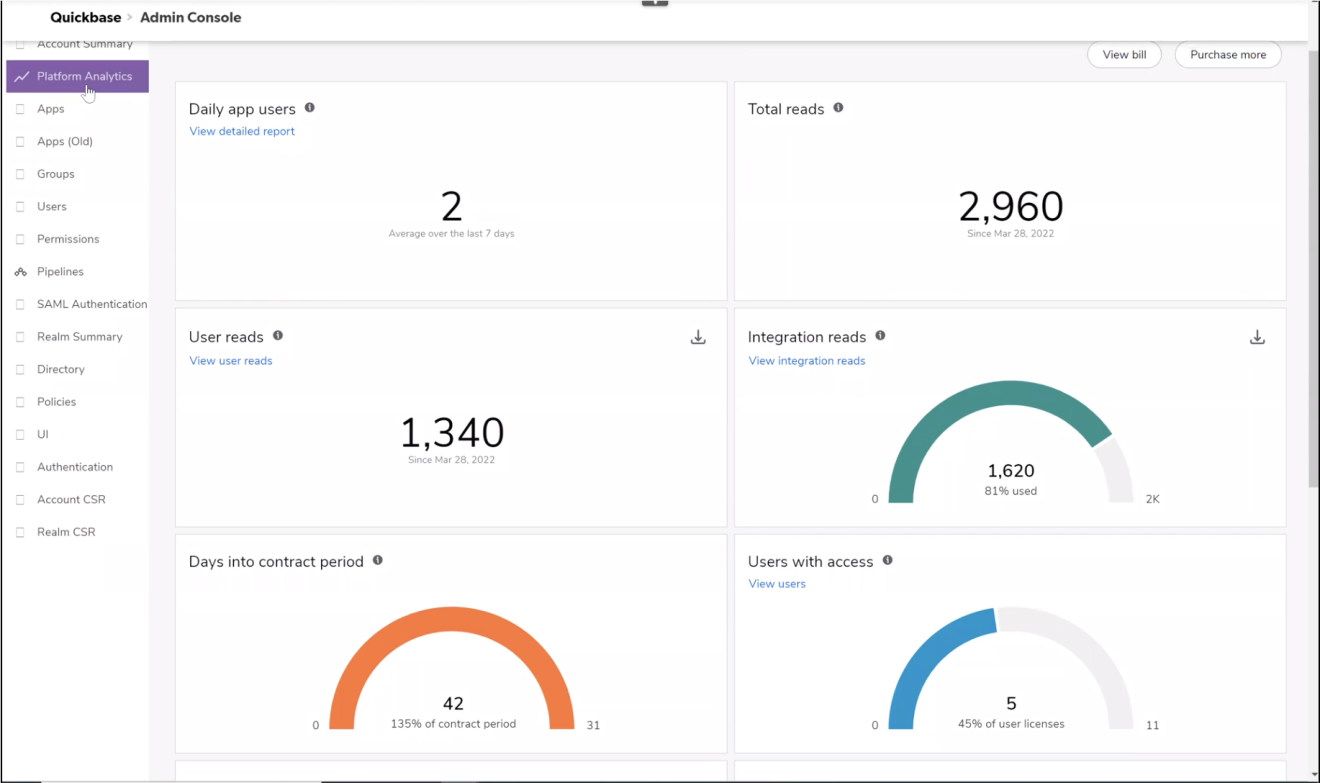This screenshot has width=1320, height=783.
Task: Select the Platform Analytics sidebar icon
Action: (20, 76)
